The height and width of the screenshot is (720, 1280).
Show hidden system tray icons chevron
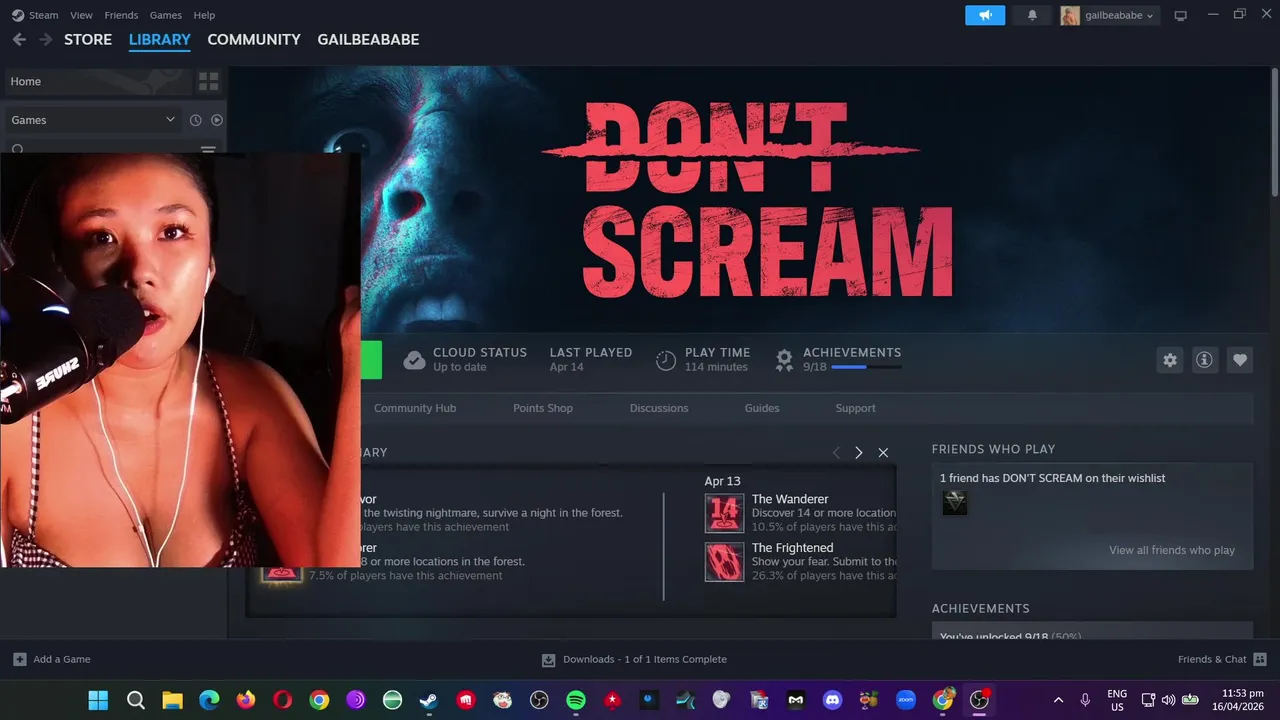click(1058, 700)
